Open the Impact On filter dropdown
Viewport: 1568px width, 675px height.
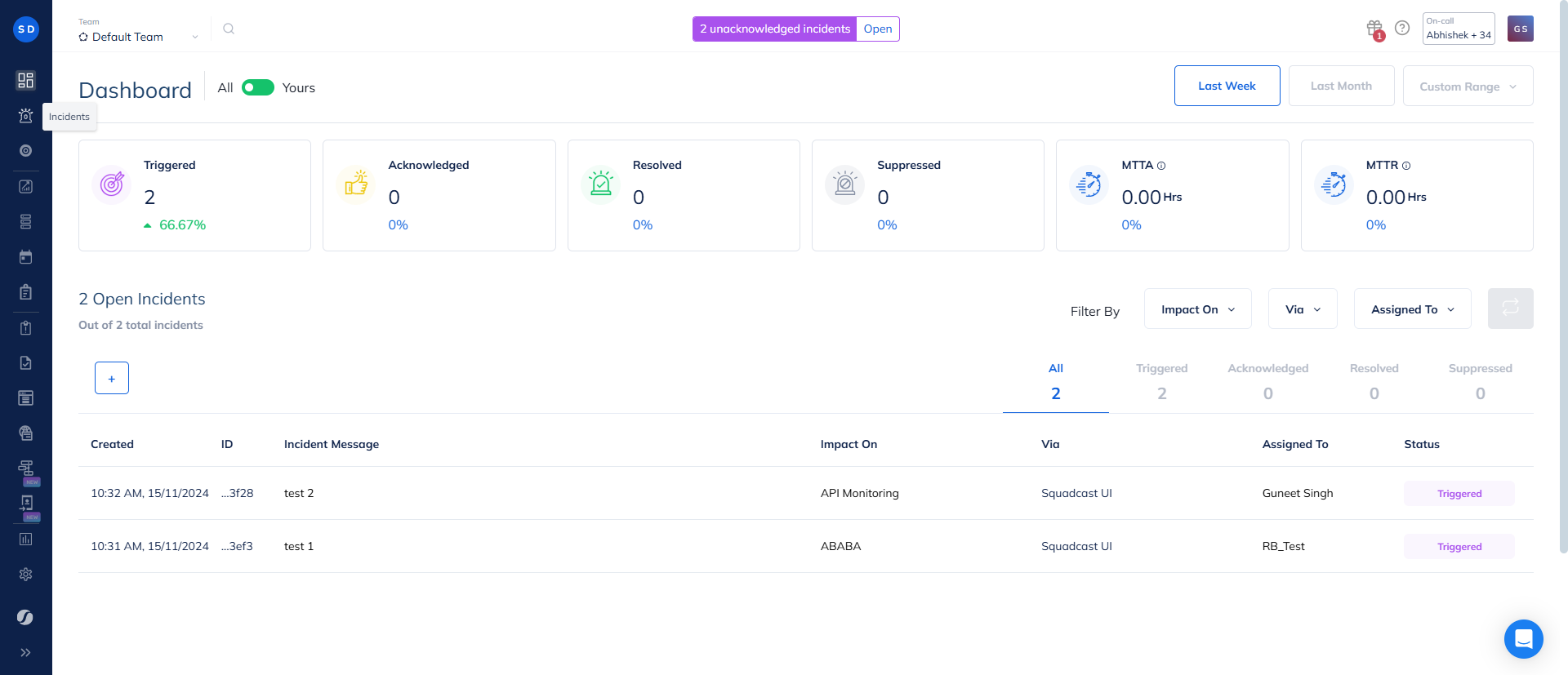(x=1197, y=309)
